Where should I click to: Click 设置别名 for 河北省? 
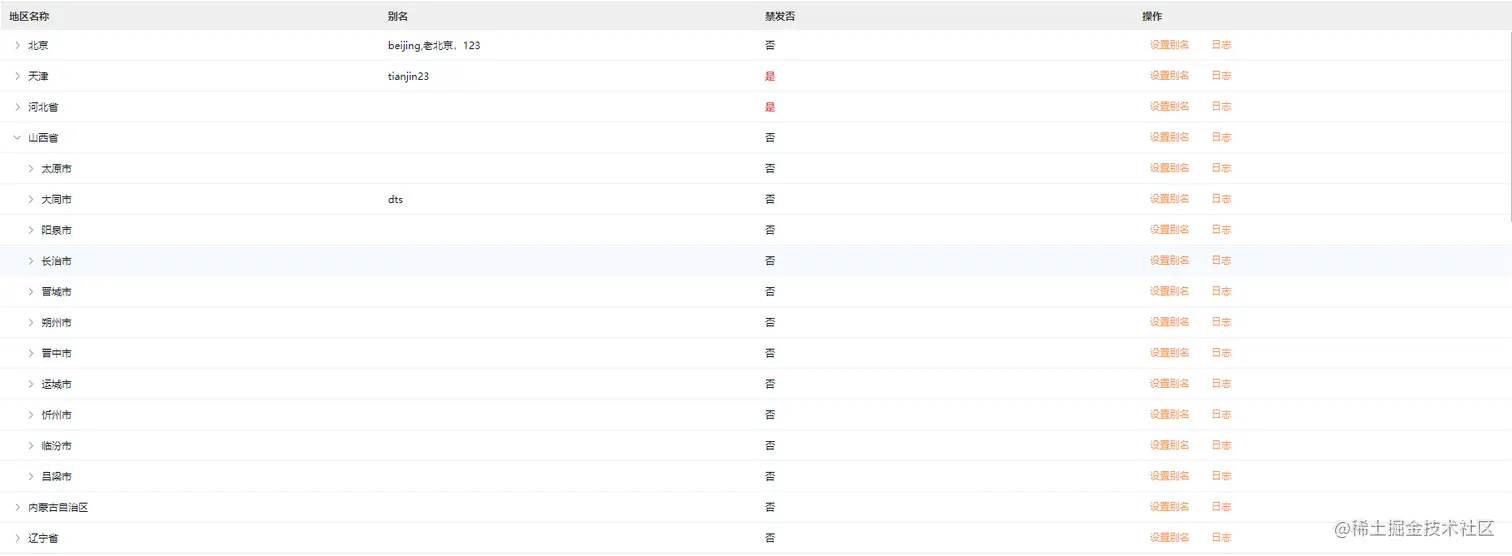pyautogui.click(x=1169, y=106)
